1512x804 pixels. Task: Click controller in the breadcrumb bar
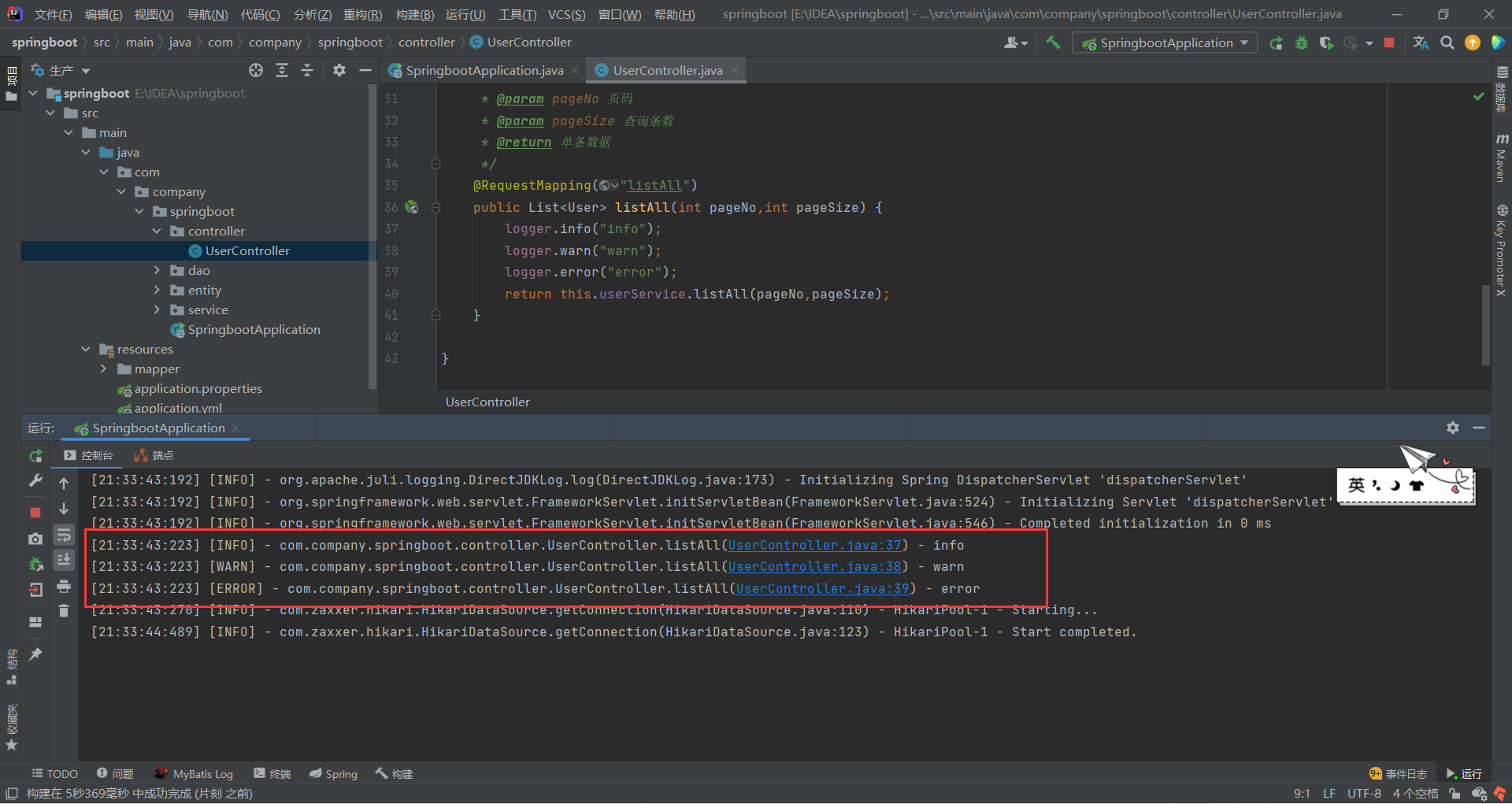click(x=426, y=43)
